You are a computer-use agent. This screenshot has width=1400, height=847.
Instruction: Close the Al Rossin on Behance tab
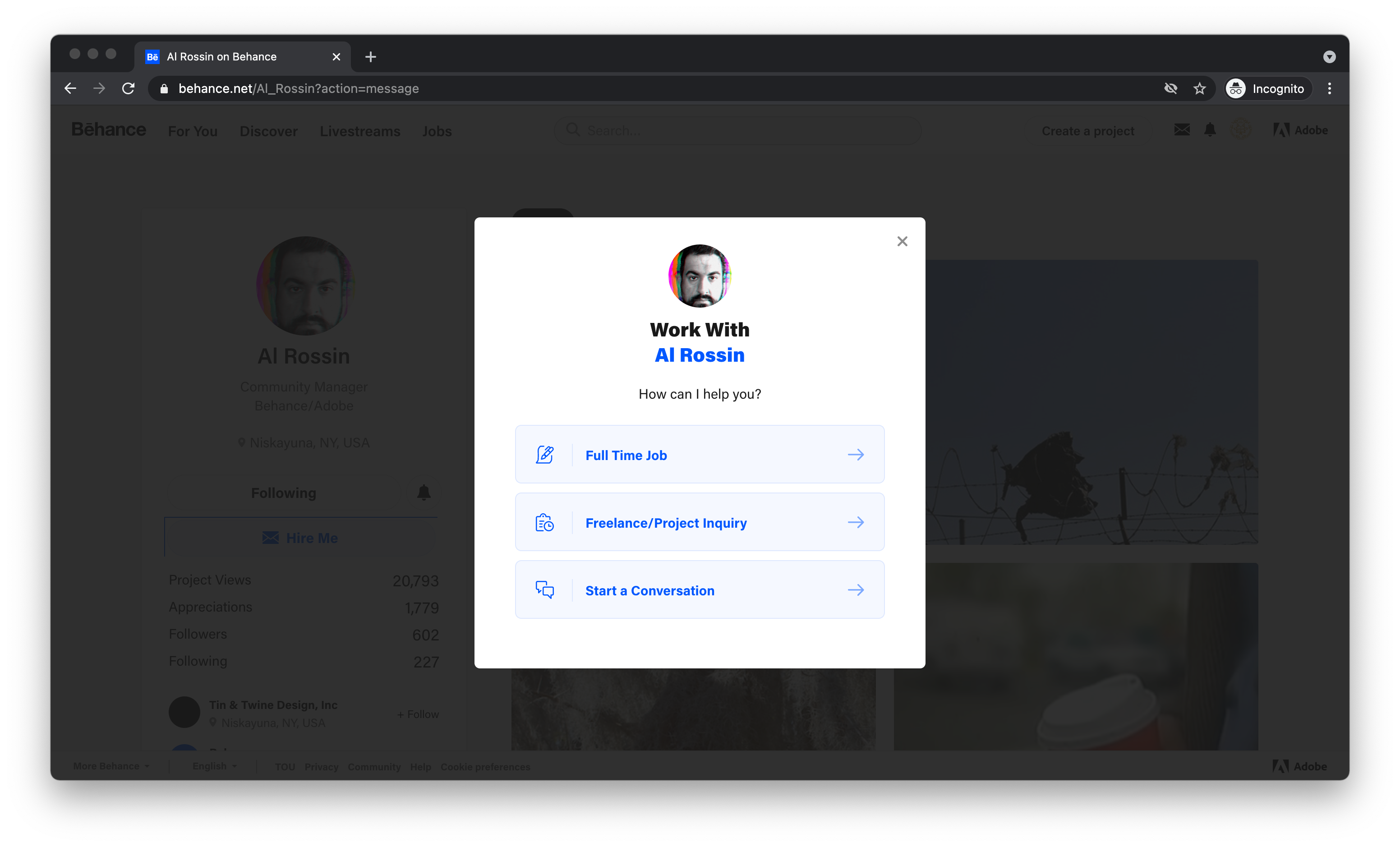point(336,57)
